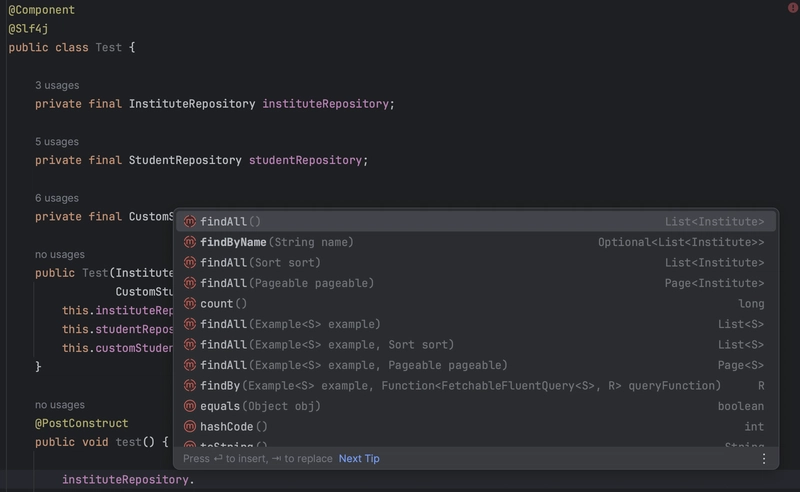Click the test() method name
The image size is (800, 492).
click(129, 442)
